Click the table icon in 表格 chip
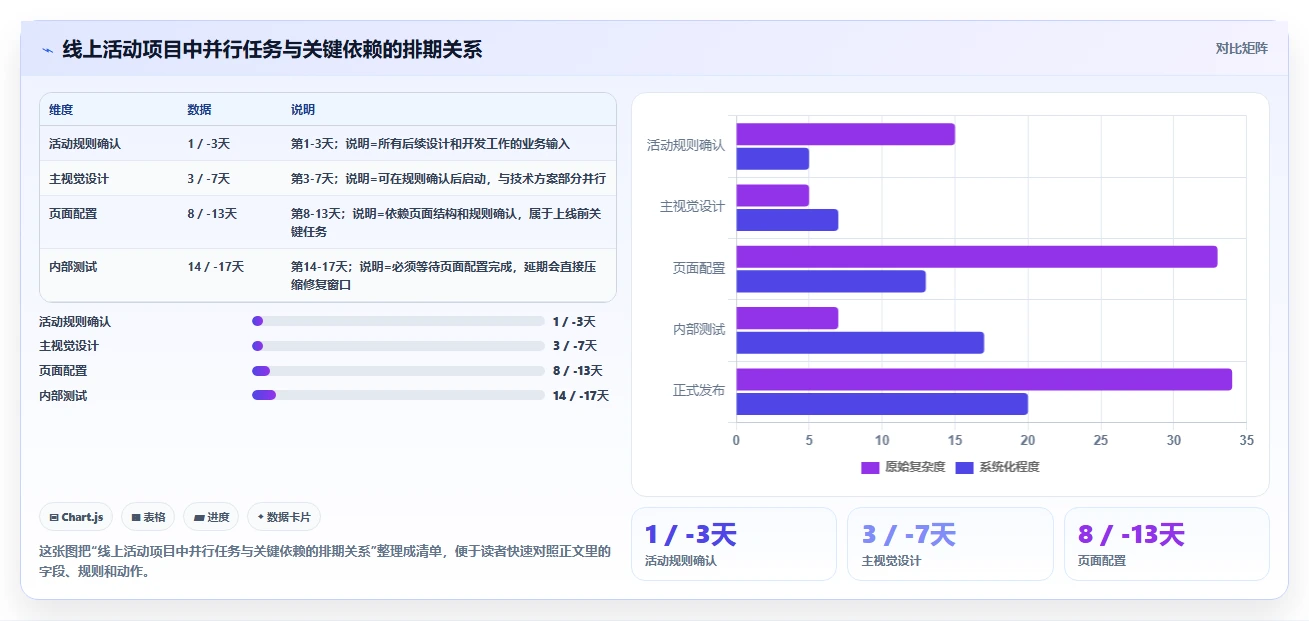This screenshot has height=621, width=1309. point(136,517)
